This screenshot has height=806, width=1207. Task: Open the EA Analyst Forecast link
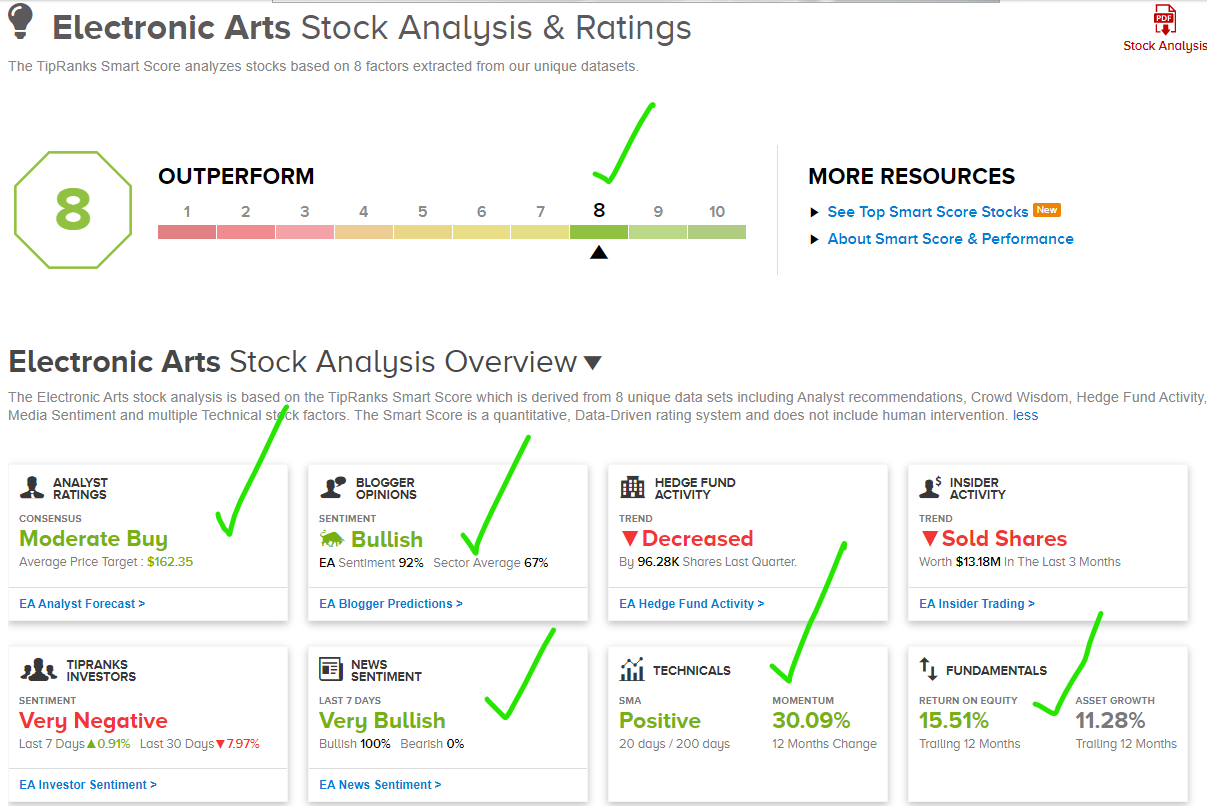pos(82,604)
